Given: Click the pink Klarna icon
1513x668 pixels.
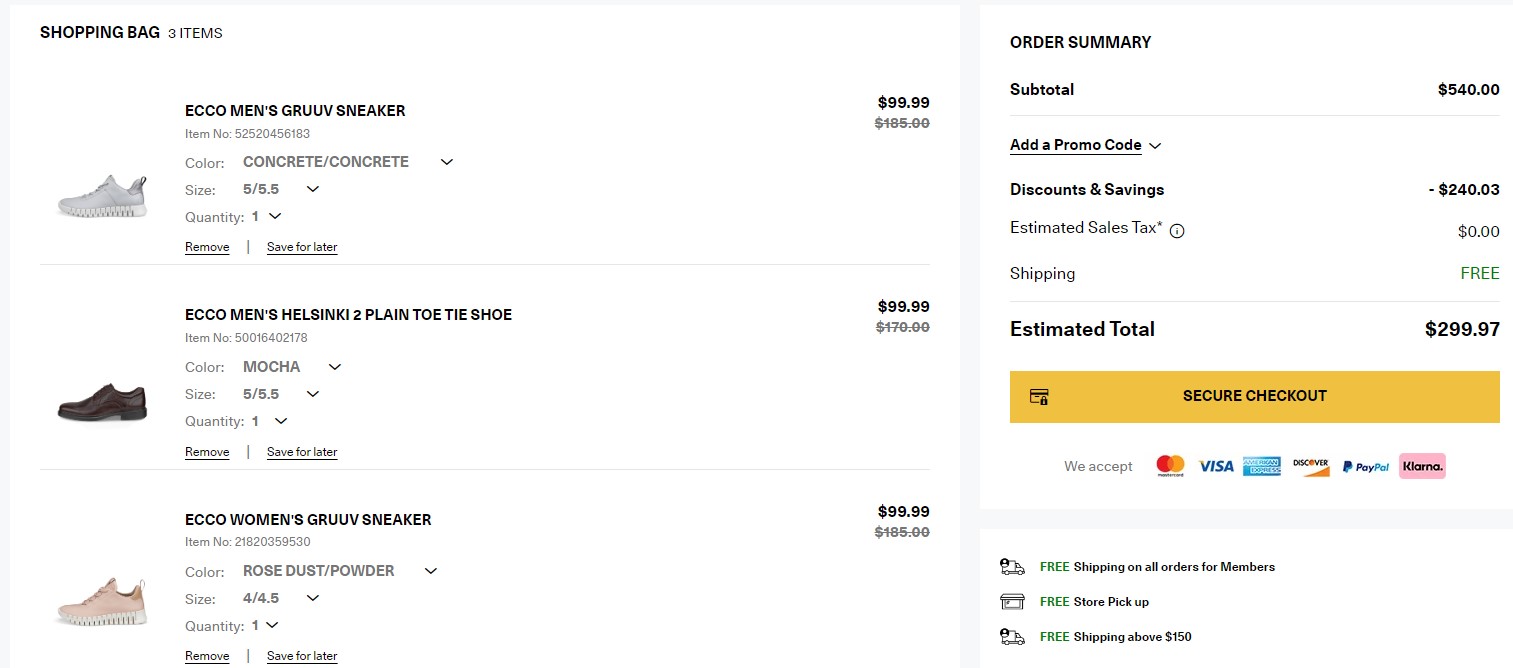Looking at the screenshot, I should [1422, 466].
